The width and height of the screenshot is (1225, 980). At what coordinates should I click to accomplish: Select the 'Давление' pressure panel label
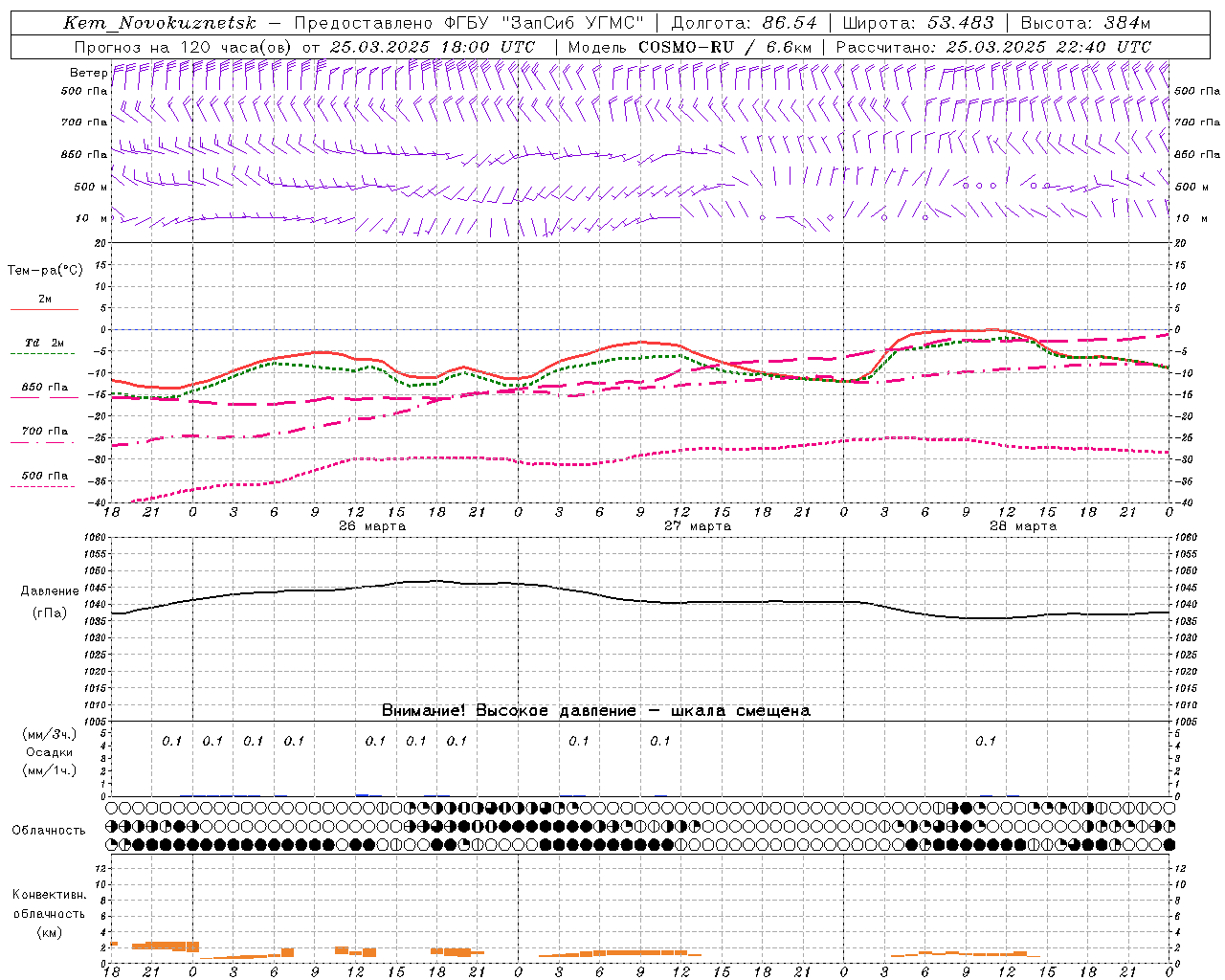coord(50,591)
